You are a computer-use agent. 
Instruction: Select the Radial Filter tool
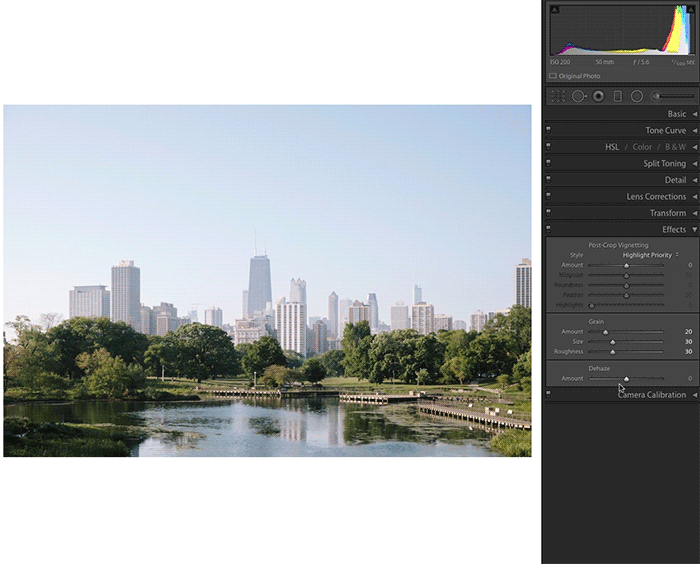[x=637, y=96]
